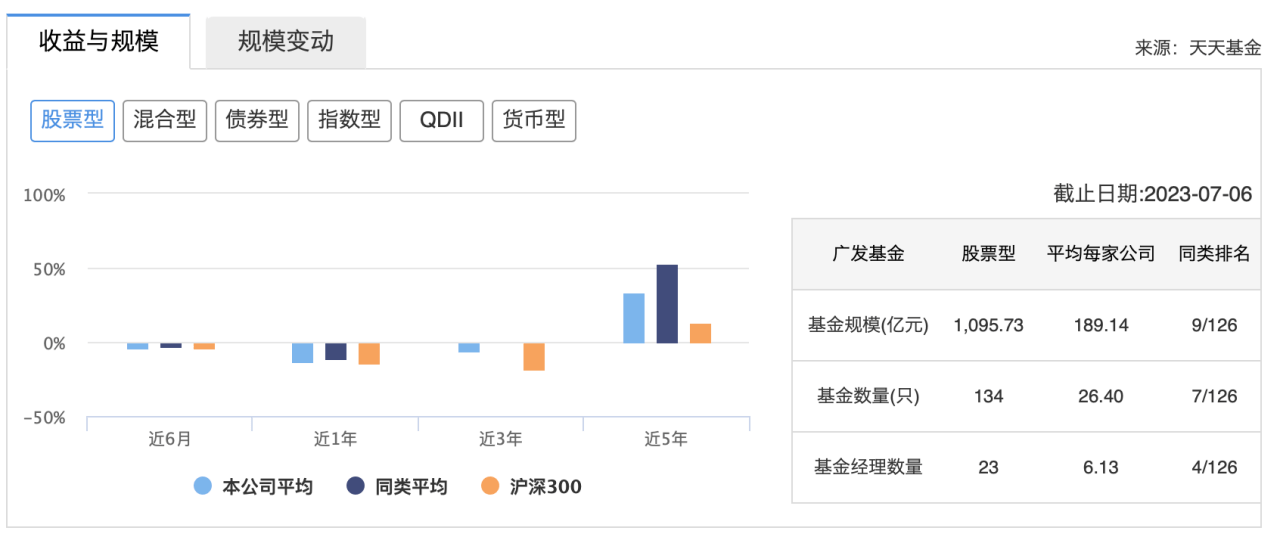Show 货币型 fund data
The height and width of the screenshot is (537, 1280).
(534, 120)
